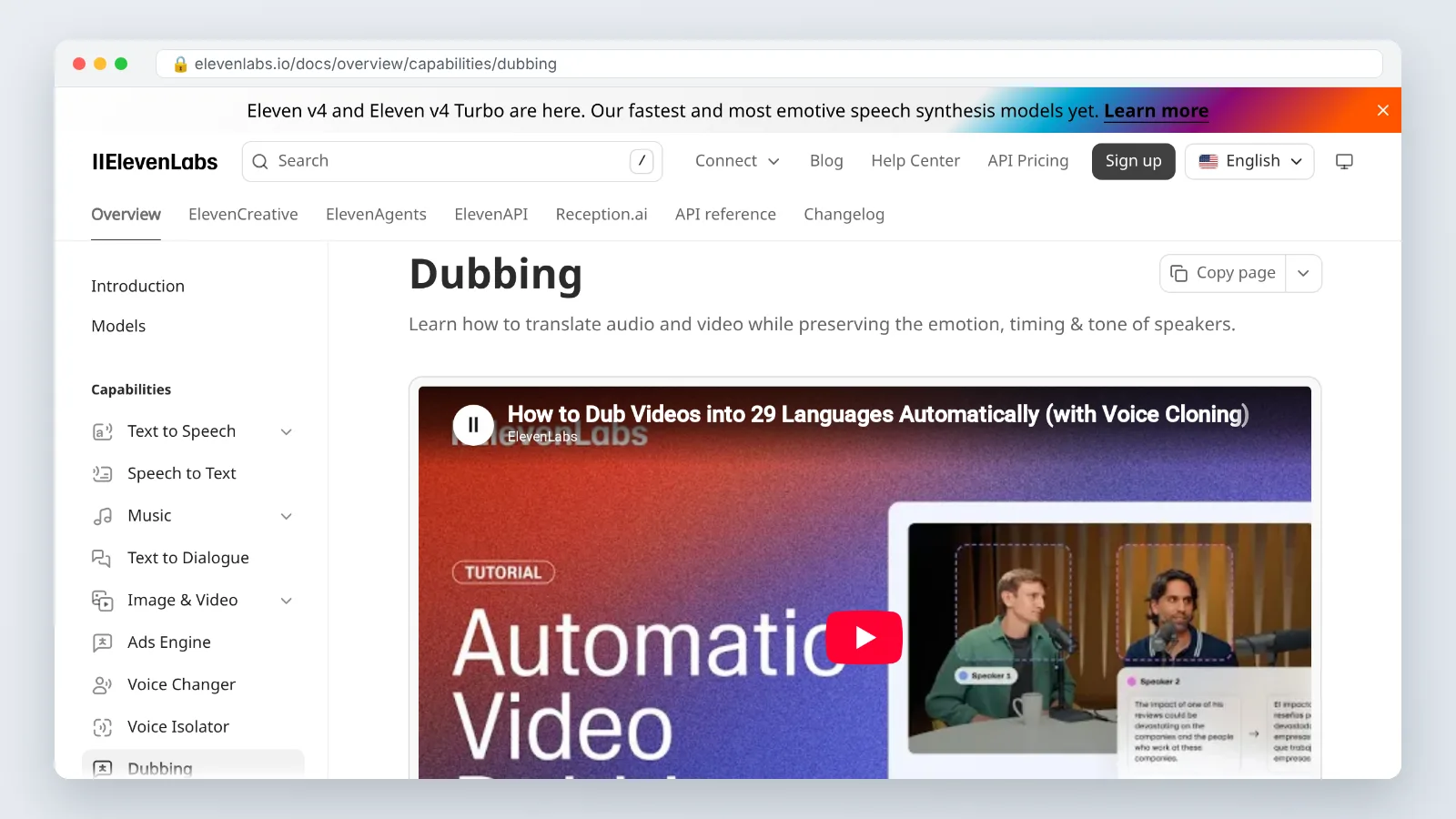1456x819 pixels.
Task: Click the ElevenLabs channel name on video
Action: [542, 437]
